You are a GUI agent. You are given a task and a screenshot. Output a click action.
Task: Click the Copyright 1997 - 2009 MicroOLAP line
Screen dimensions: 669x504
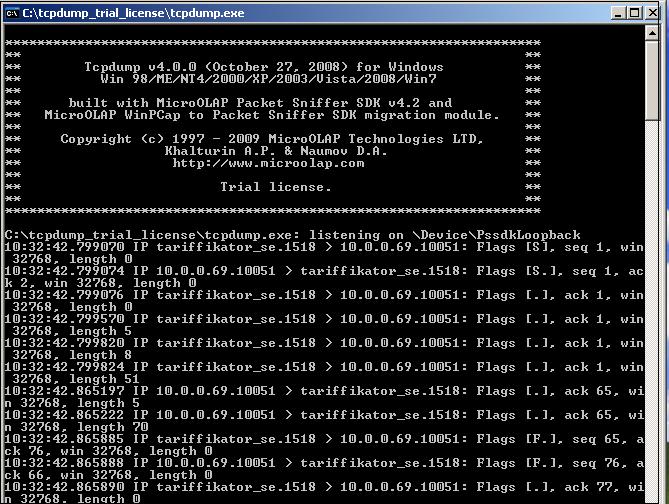click(x=272, y=139)
